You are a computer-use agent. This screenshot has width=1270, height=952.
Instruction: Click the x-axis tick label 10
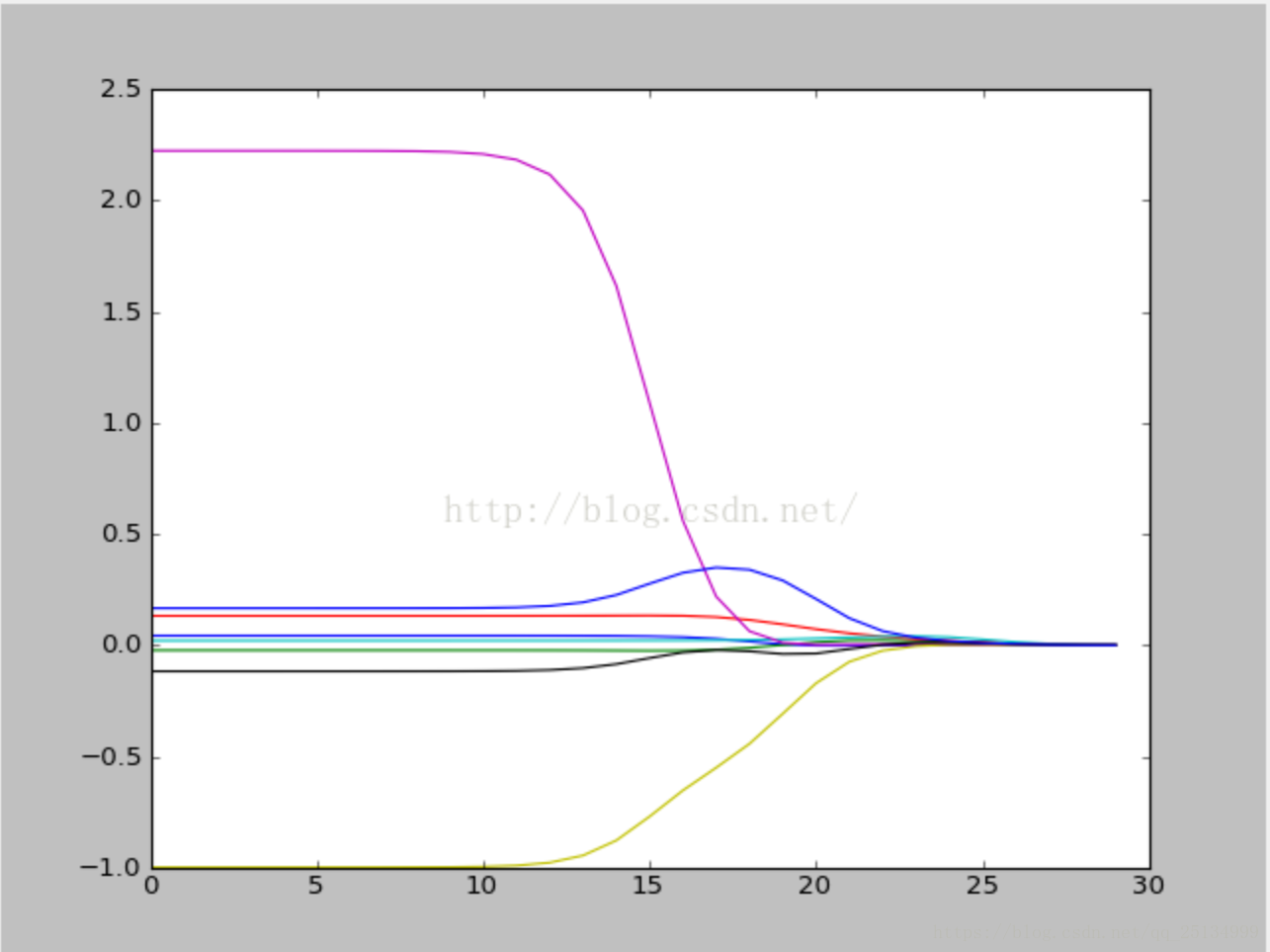[x=482, y=886]
